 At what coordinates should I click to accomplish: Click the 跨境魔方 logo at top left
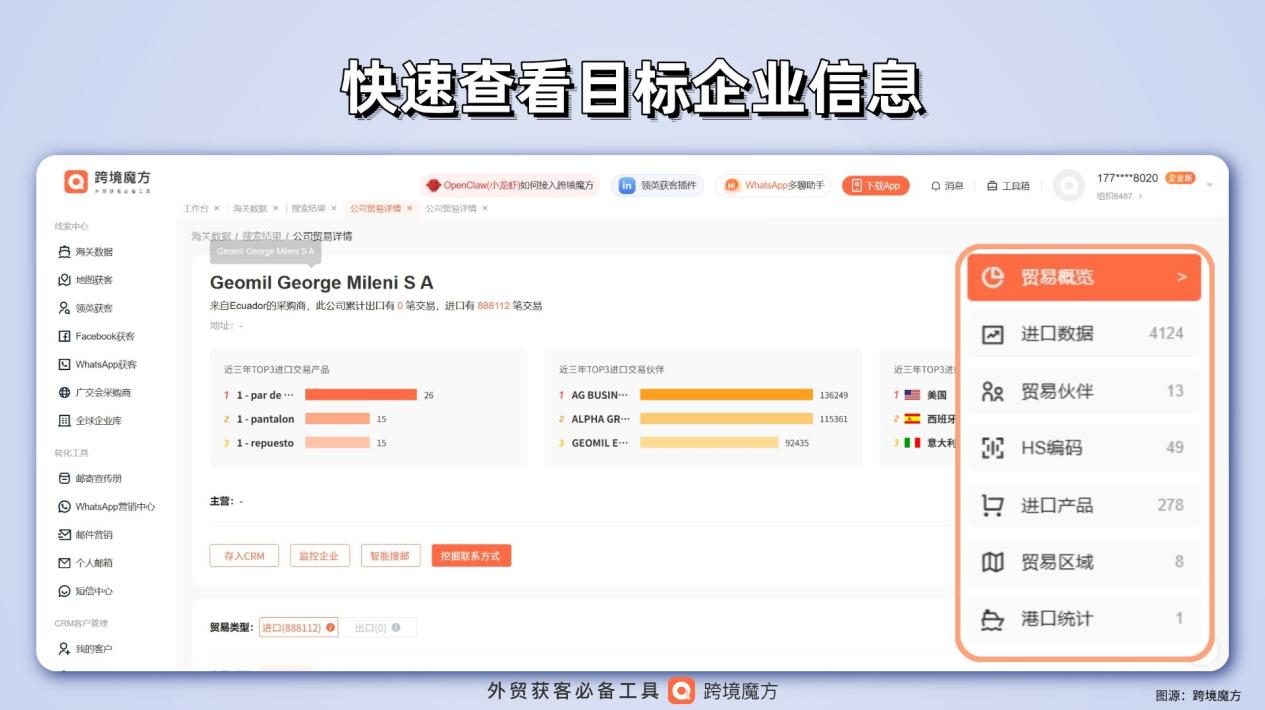107,181
